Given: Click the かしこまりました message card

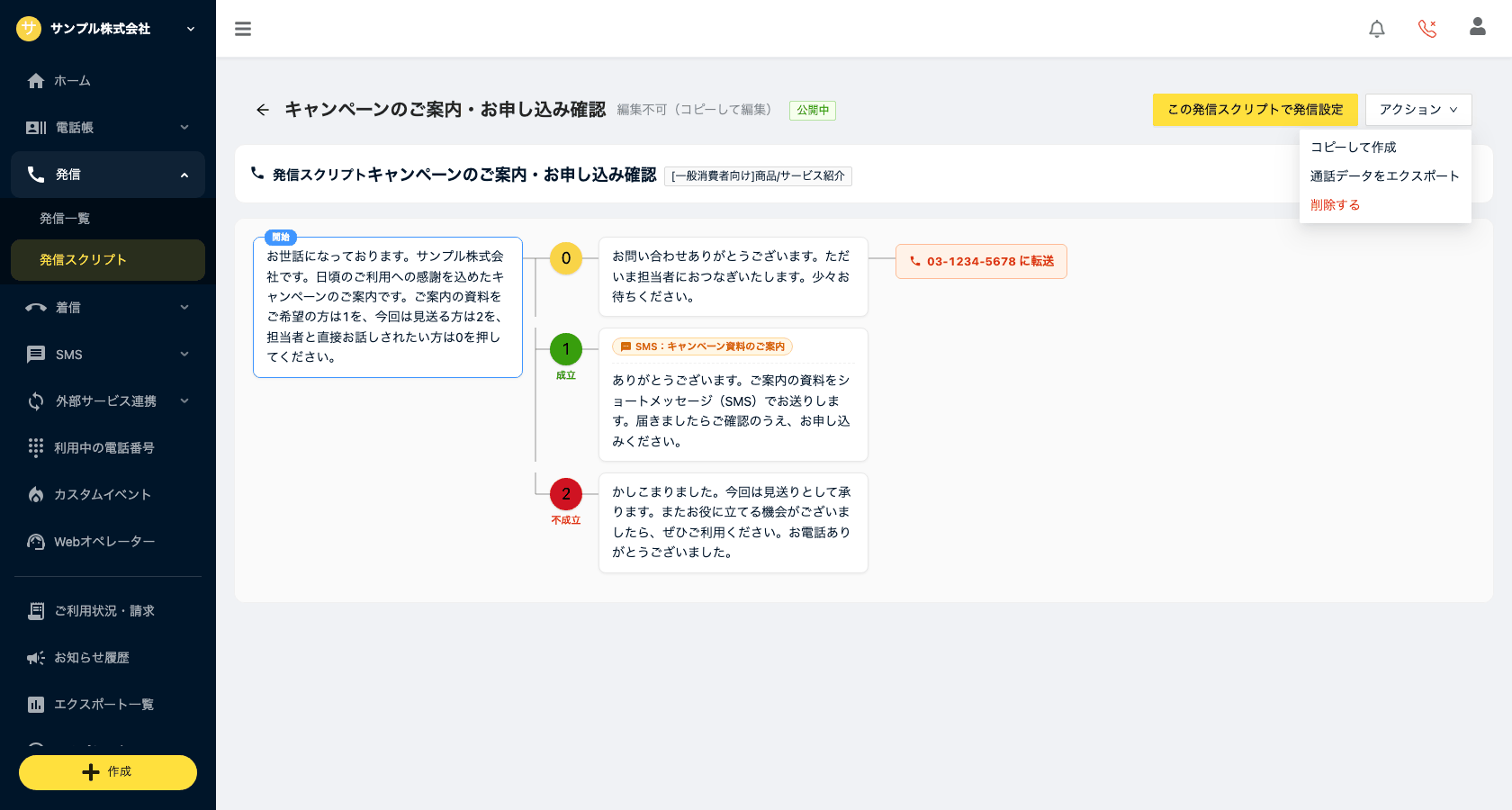Looking at the screenshot, I should click(x=733, y=523).
